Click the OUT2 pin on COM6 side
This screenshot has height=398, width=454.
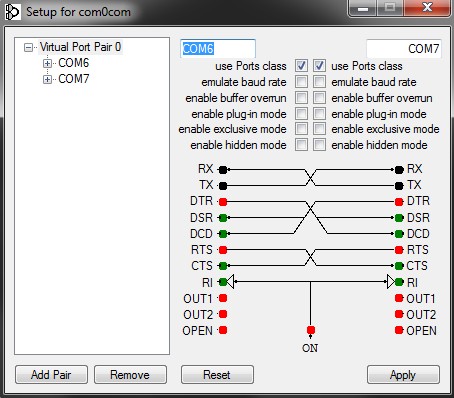pos(223,314)
